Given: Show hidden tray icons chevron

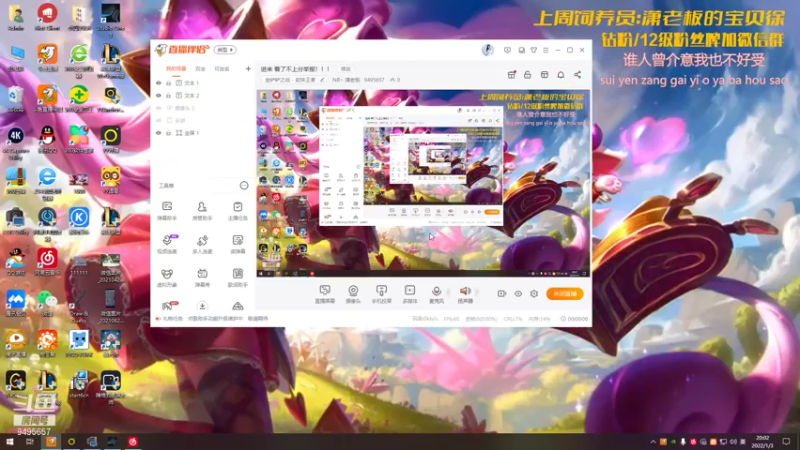Looking at the screenshot, I should tap(653, 442).
